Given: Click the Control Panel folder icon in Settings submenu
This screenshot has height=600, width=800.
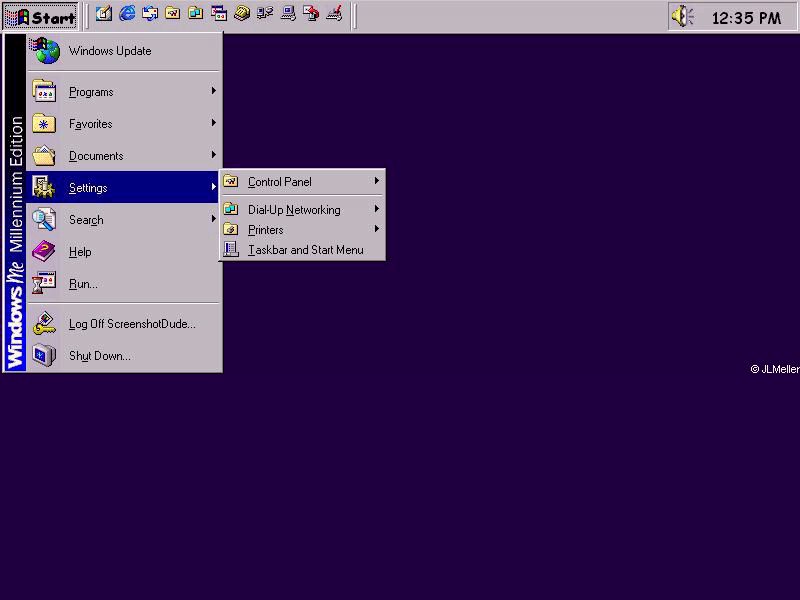Looking at the screenshot, I should pos(231,181).
